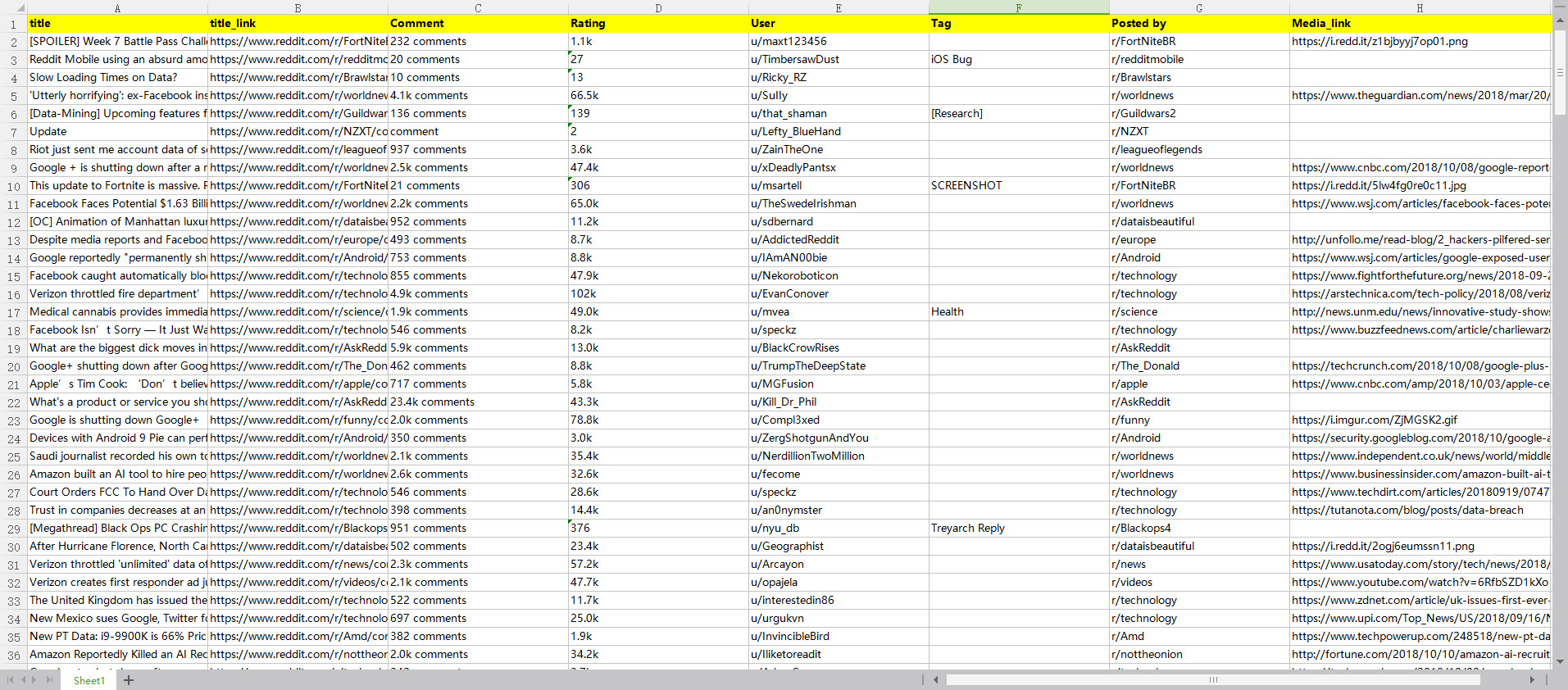Click title cell 'Google is shutting down Google+'
1568x690 pixels.
[x=117, y=420]
